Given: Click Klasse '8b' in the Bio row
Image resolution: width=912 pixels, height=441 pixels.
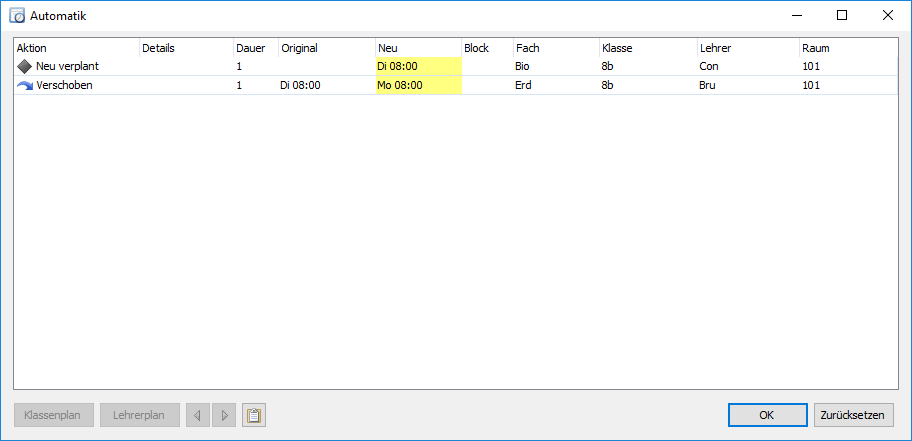Looking at the screenshot, I should tap(608, 66).
